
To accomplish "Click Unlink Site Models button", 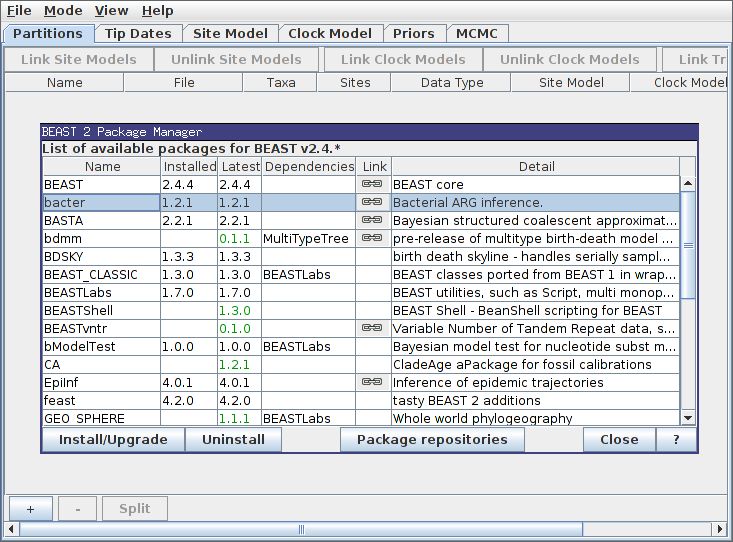I will 236,59.
